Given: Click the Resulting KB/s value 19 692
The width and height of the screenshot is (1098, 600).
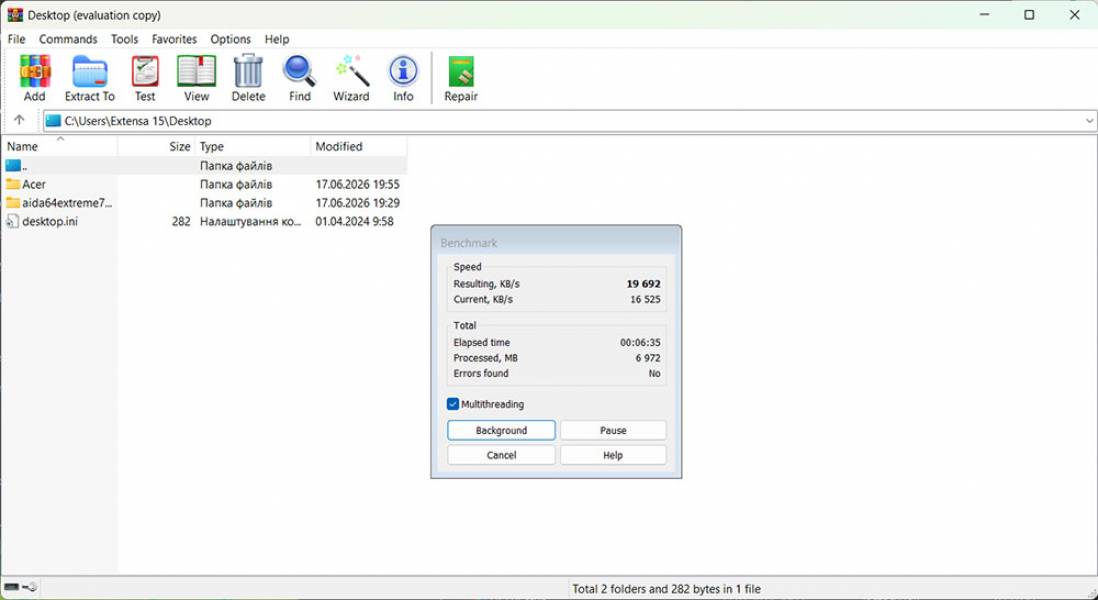Looking at the screenshot, I should [643, 284].
